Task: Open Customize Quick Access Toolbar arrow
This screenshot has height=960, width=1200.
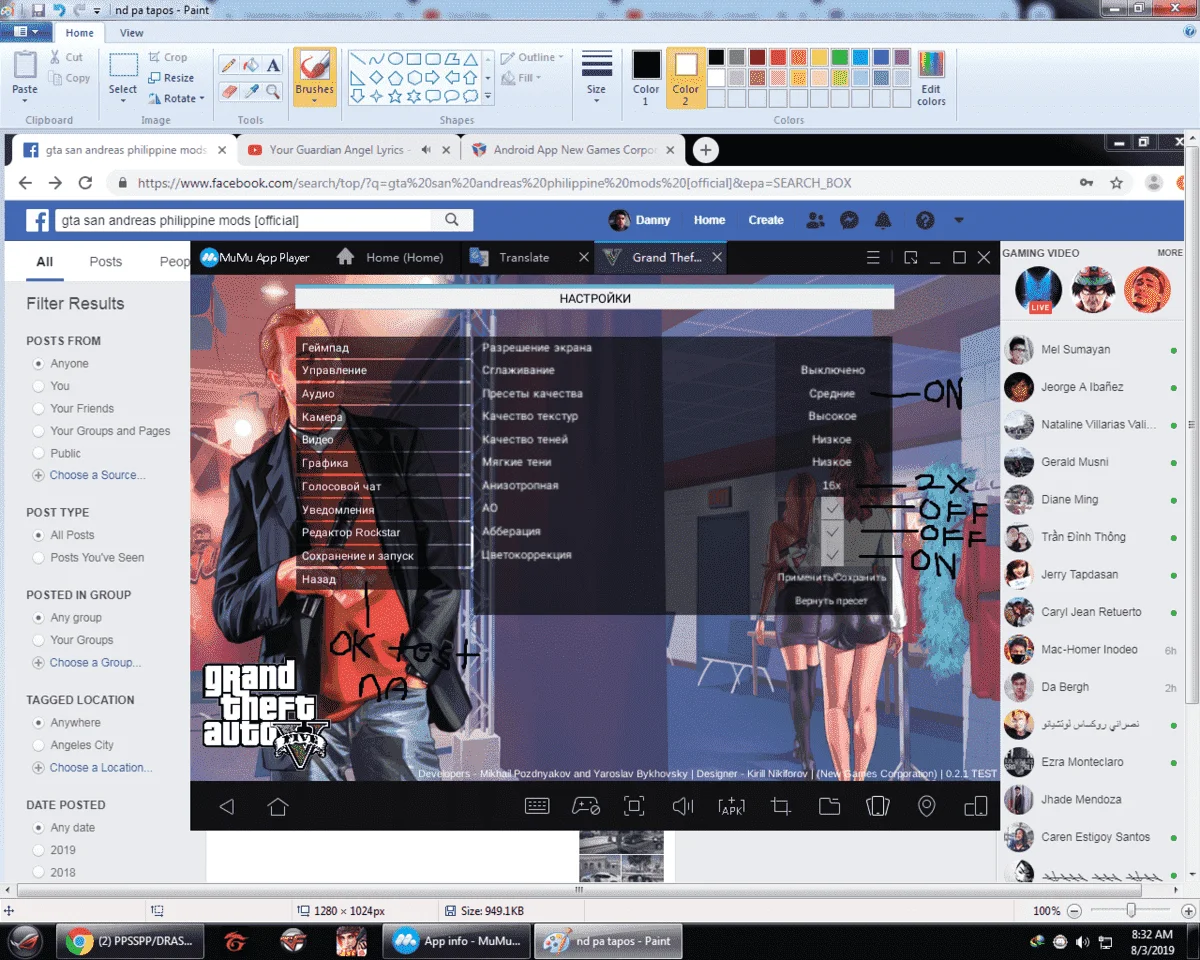Action: [96, 11]
